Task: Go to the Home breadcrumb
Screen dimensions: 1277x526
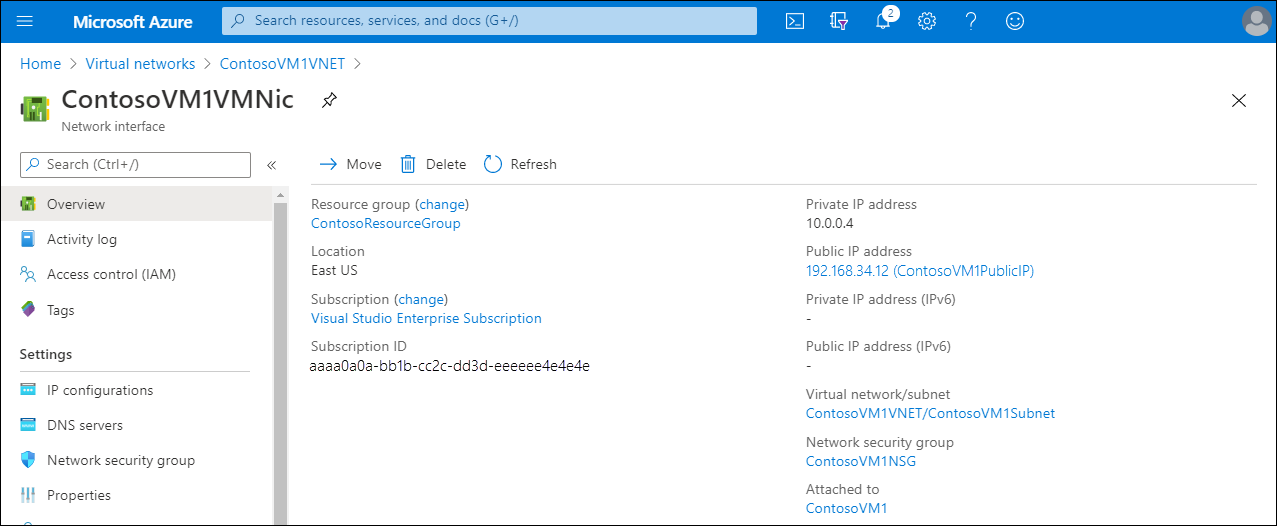Action: point(40,63)
